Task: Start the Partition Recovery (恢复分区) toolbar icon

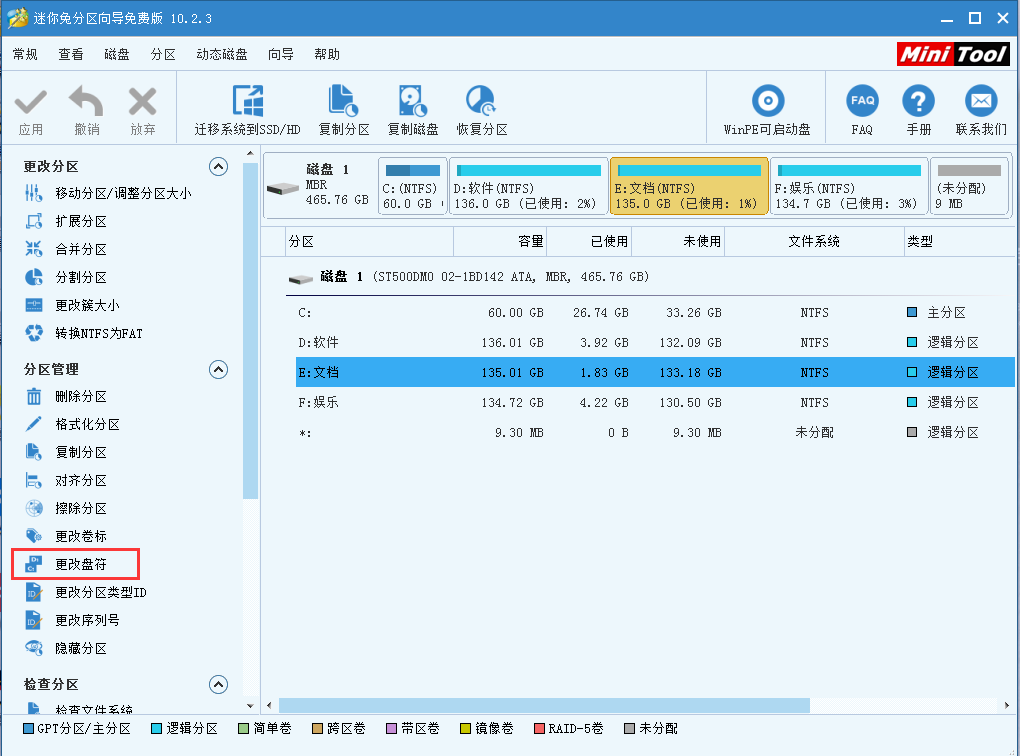Action: [x=481, y=101]
